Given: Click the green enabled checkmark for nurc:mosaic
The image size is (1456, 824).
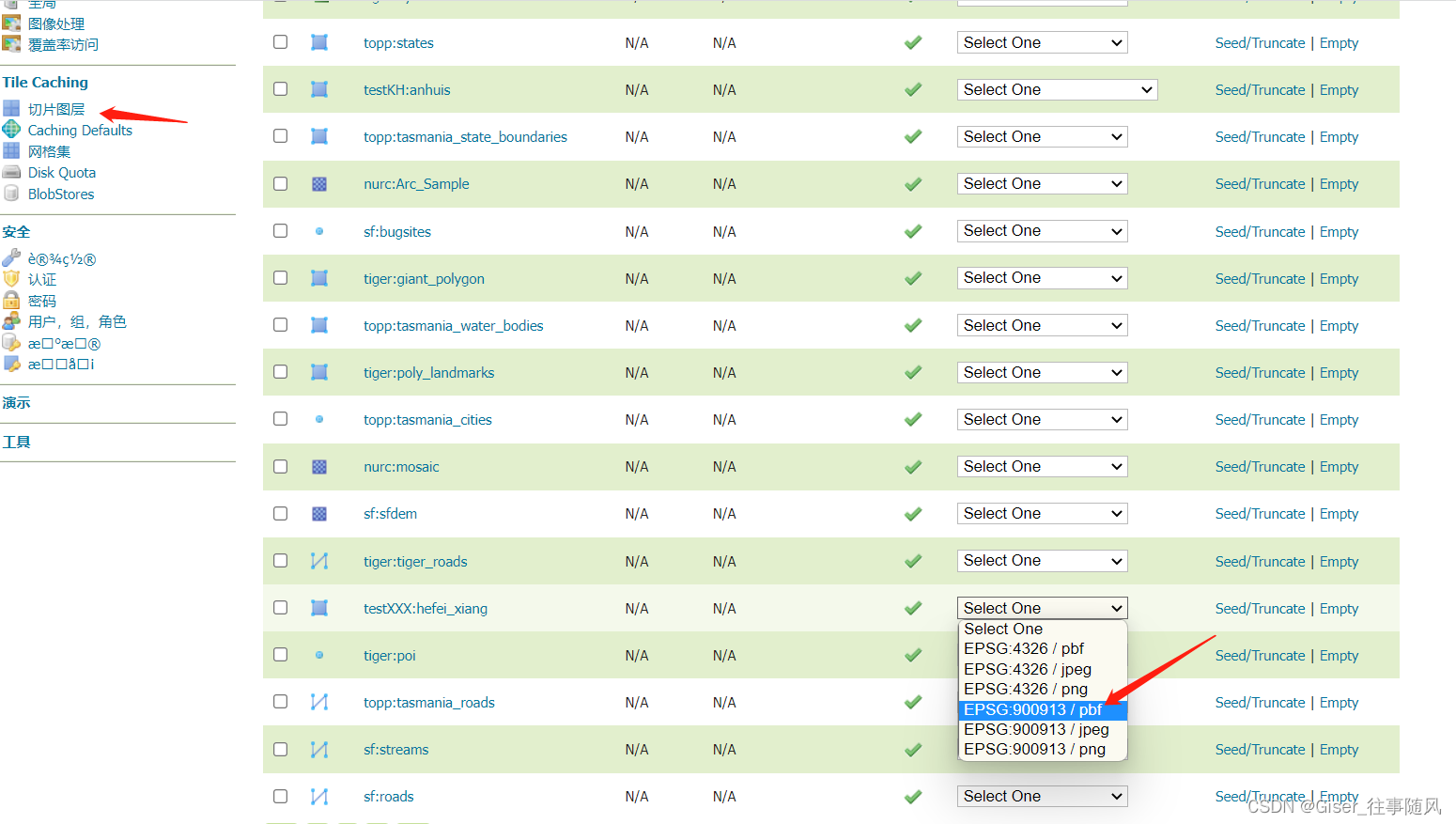Looking at the screenshot, I should tap(913, 467).
